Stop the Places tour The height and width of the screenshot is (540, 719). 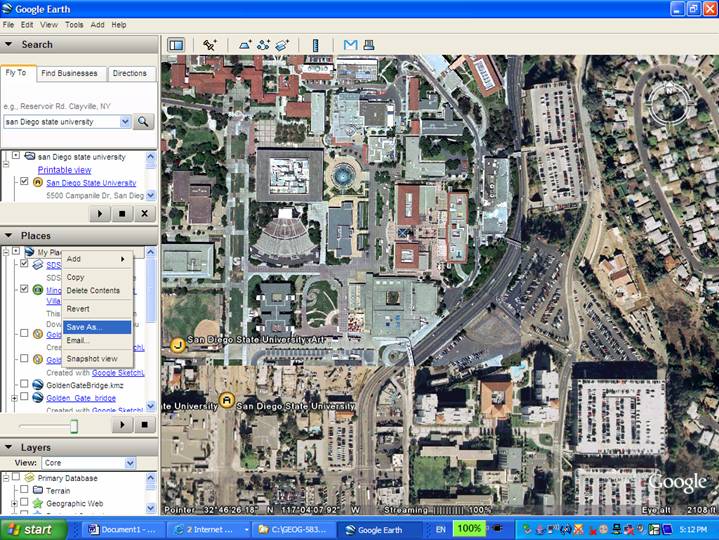pos(144,425)
